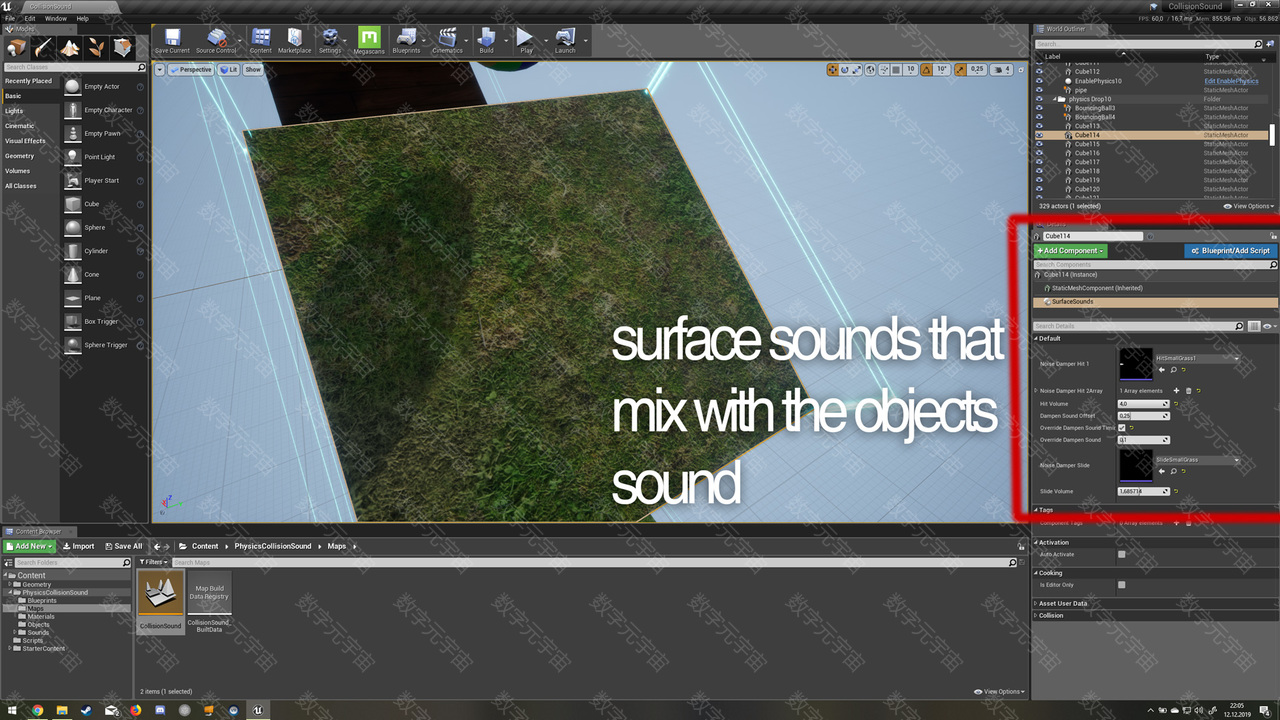The image size is (1280, 720).
Task: Collapse the Default details section
Action: 1036,338
